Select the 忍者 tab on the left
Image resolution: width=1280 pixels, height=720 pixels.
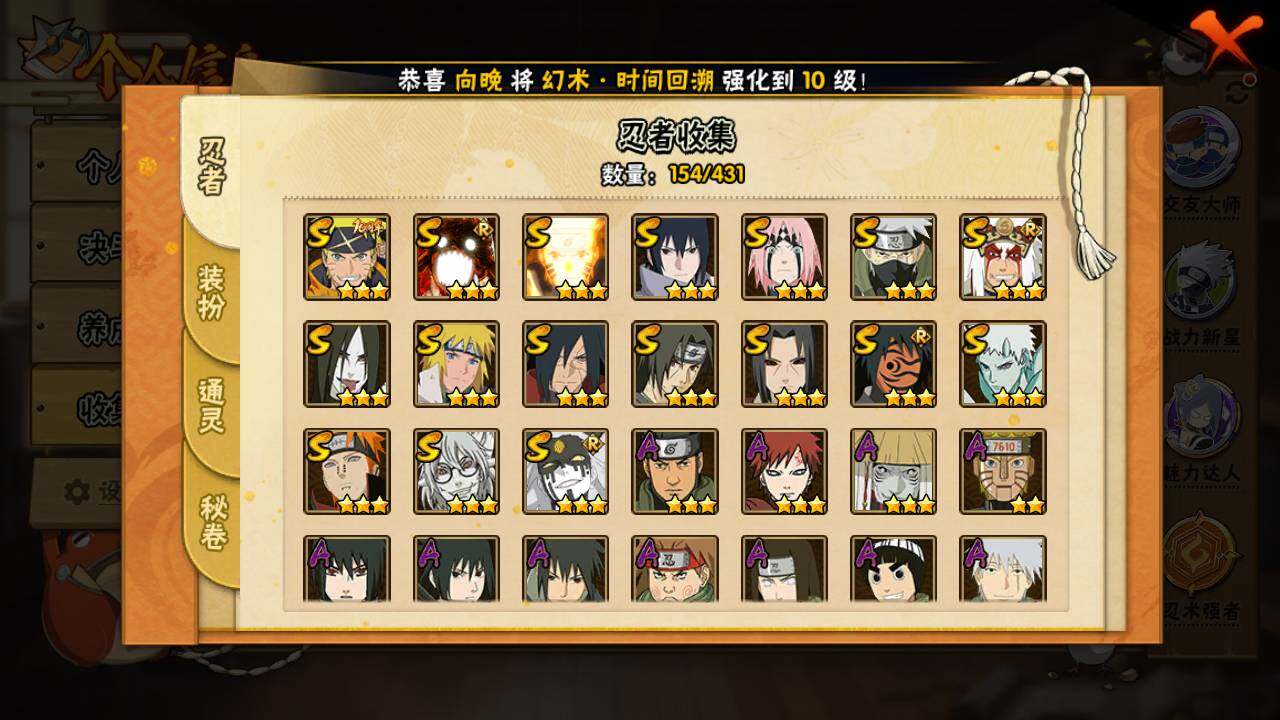tap(210, 167)
